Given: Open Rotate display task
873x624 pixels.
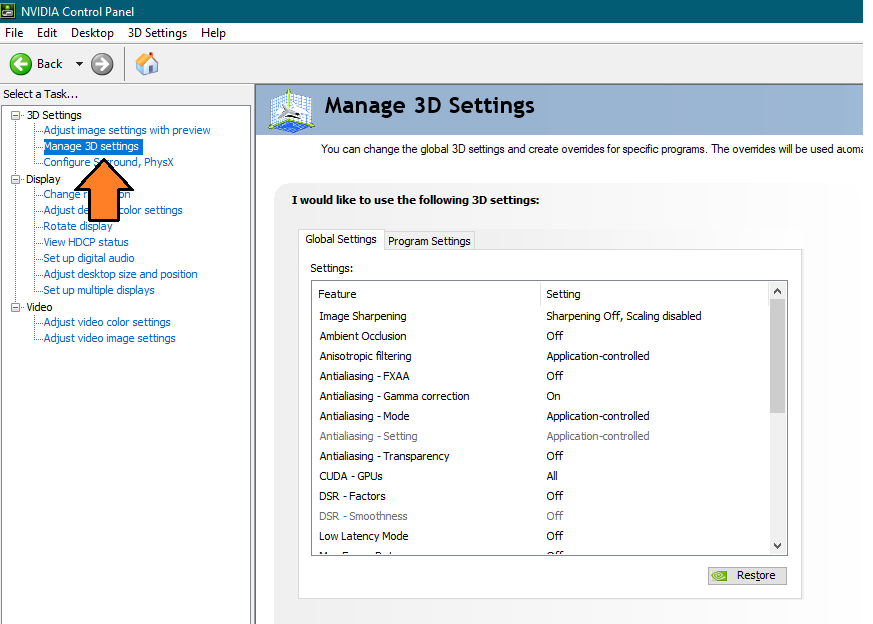Looking at the screenshot, I should tap(78, 226).
